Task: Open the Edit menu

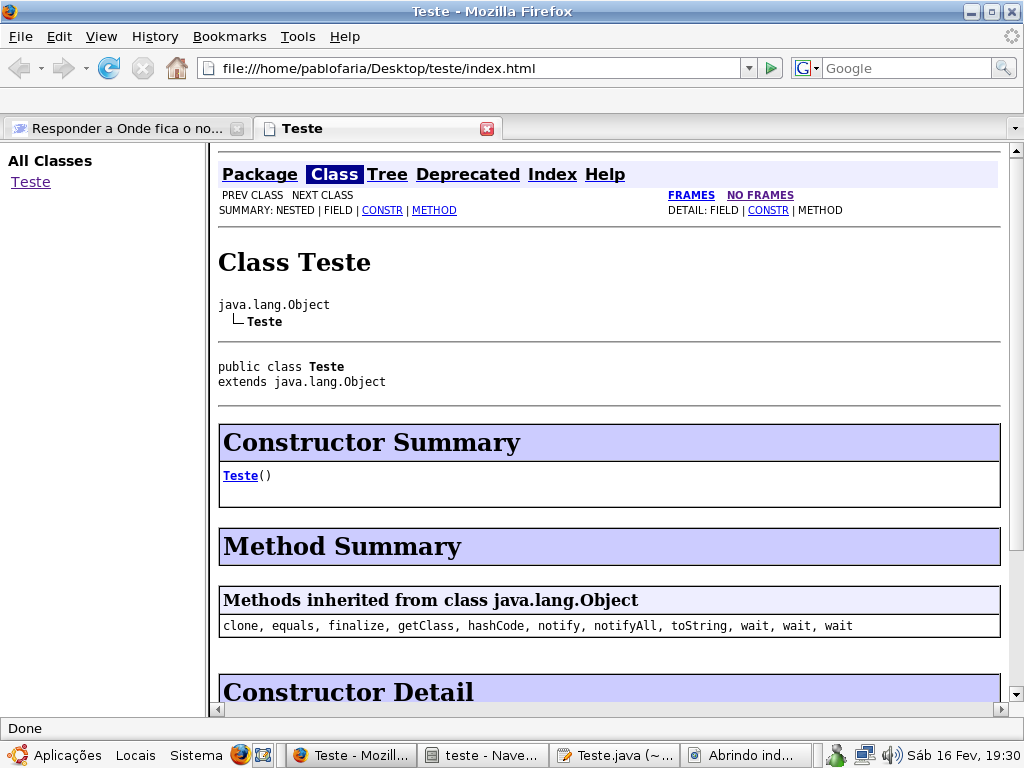Action: point(59,37)
